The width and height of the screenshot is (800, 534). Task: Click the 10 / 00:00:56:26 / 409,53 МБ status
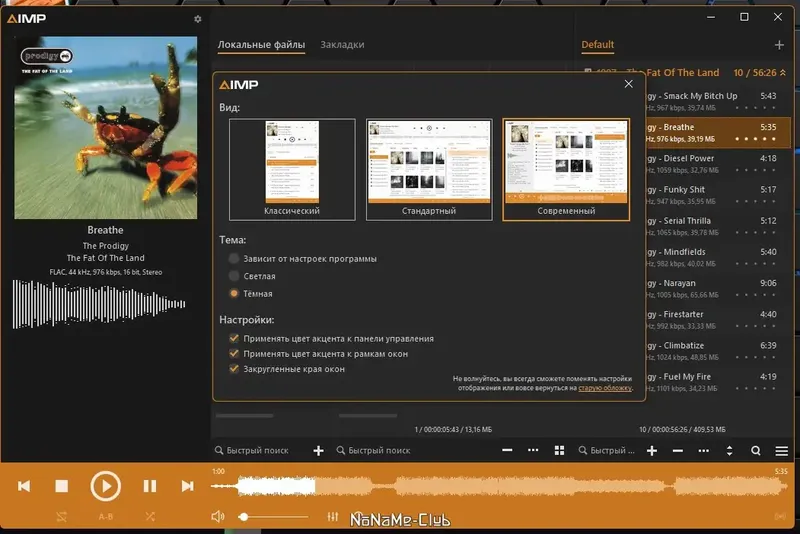click(682, 429)
